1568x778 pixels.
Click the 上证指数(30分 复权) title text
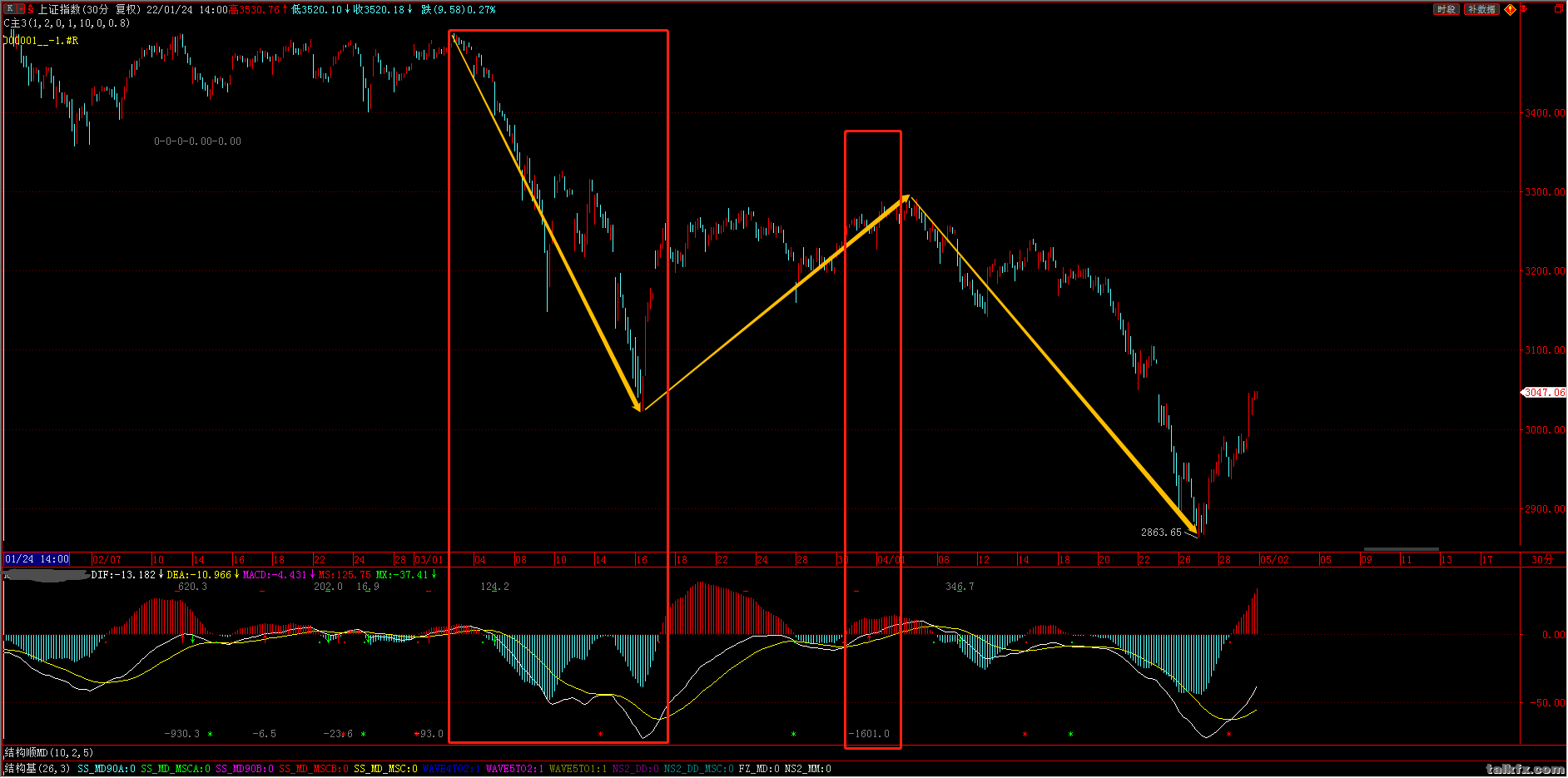pos(89,9)
